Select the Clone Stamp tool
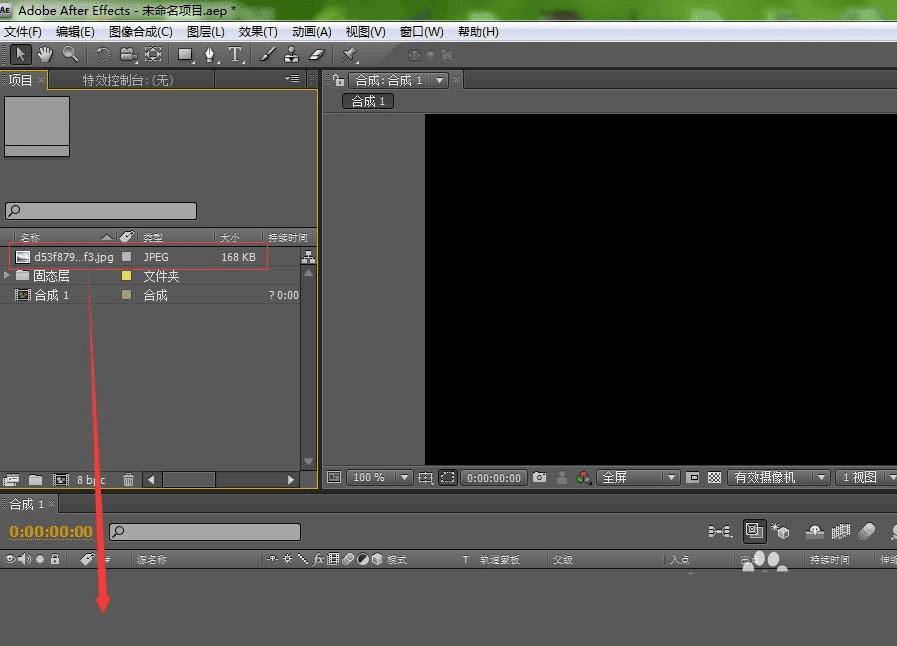The width and height of the screenshot is (897, 646). tap(291, 54)
